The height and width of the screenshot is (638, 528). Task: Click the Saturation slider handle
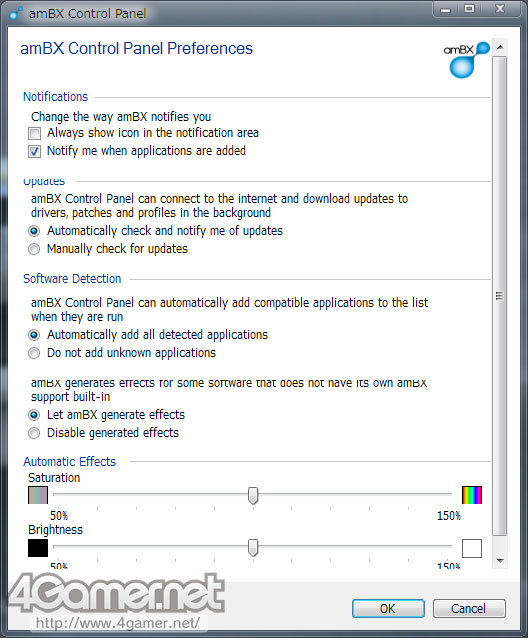coord(253,496)
